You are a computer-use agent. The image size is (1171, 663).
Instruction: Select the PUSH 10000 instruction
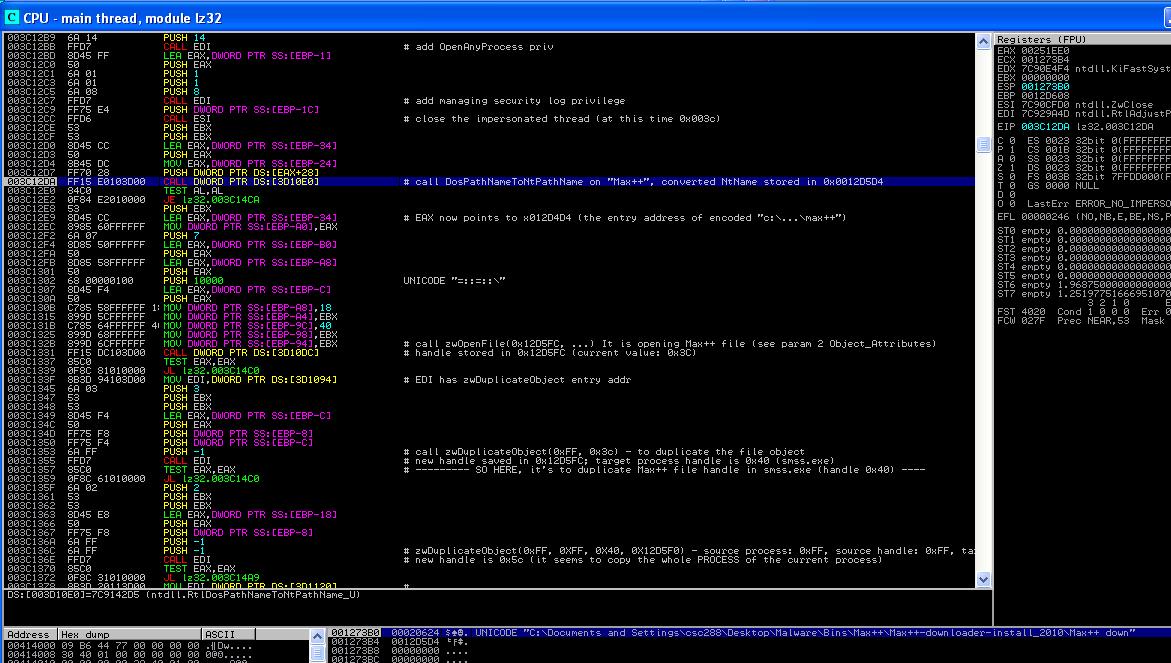[193, 281]
